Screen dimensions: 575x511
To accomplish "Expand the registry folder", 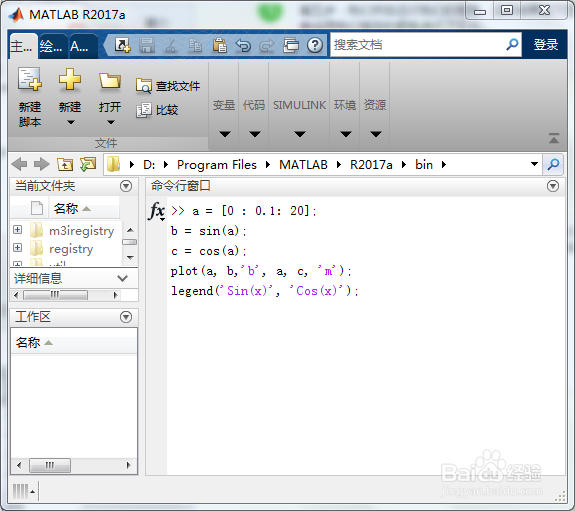I will click(x=17, y=248).
